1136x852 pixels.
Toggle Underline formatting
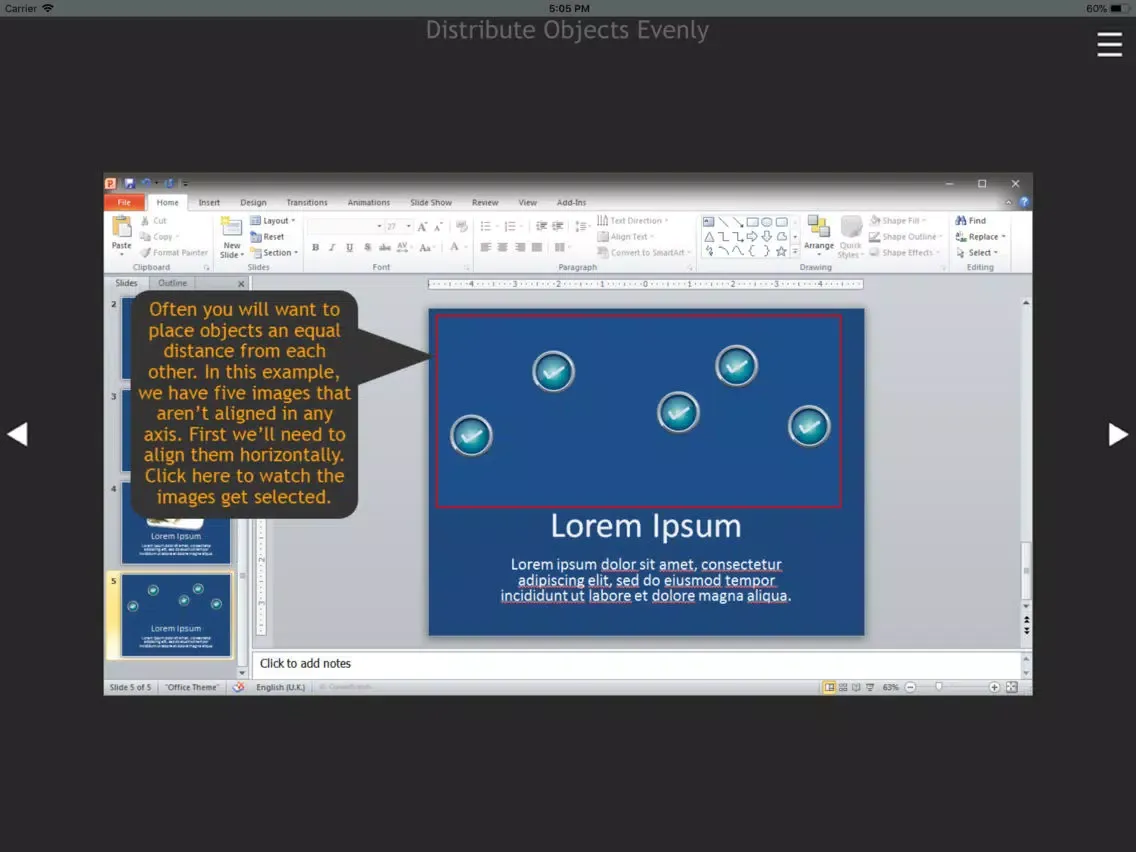[349, 248]
